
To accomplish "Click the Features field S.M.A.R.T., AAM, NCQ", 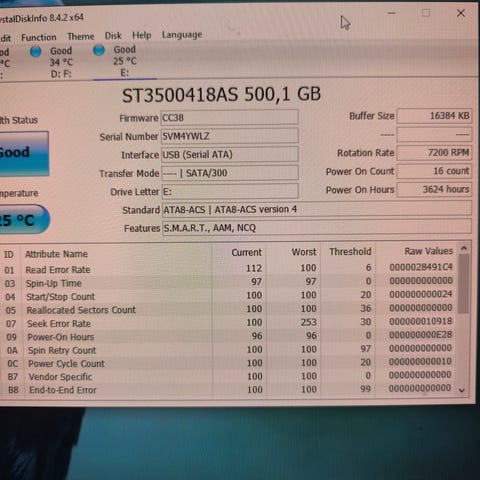I will pos(317,227).
